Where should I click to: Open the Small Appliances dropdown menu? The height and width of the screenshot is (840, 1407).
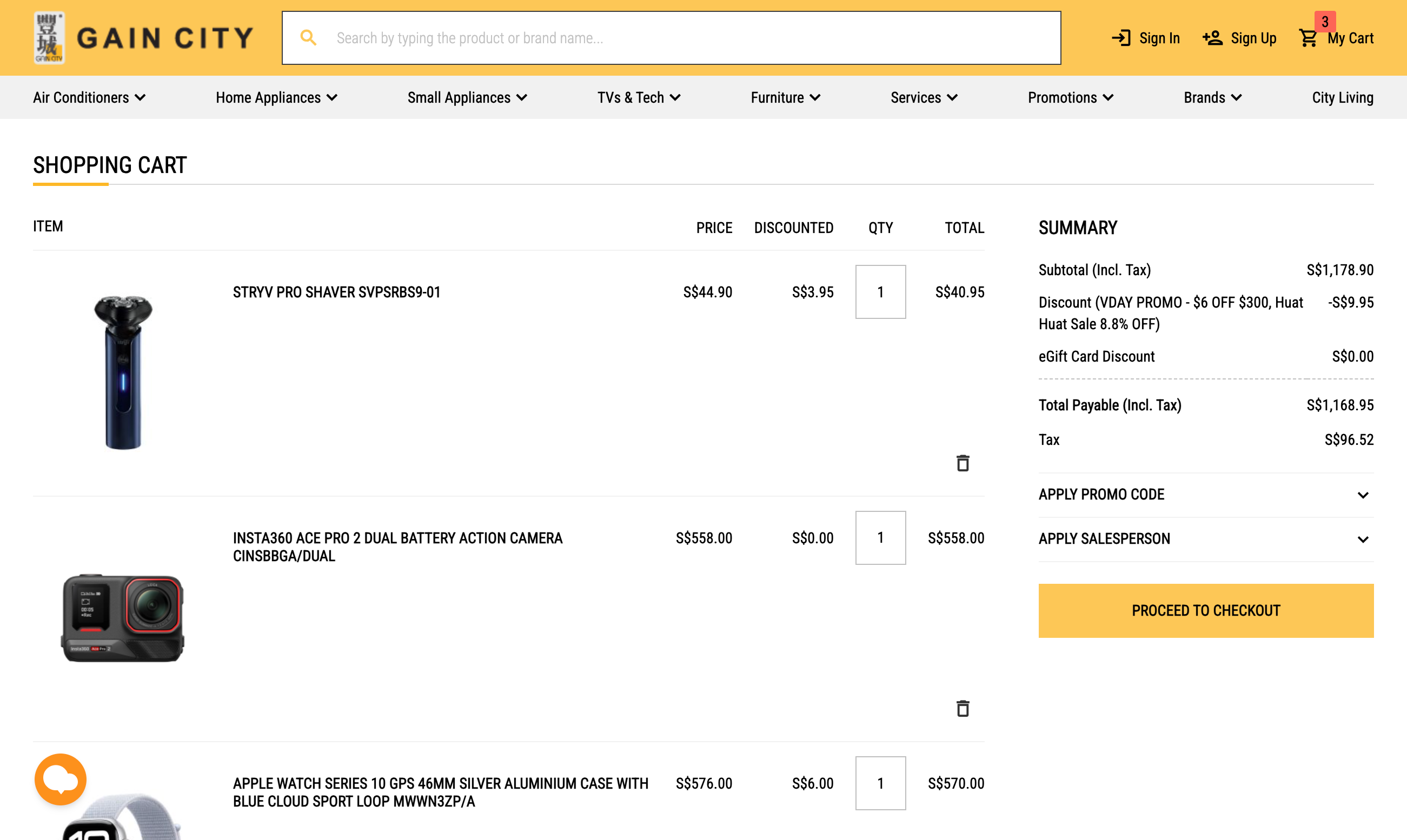tap(467, 97)
